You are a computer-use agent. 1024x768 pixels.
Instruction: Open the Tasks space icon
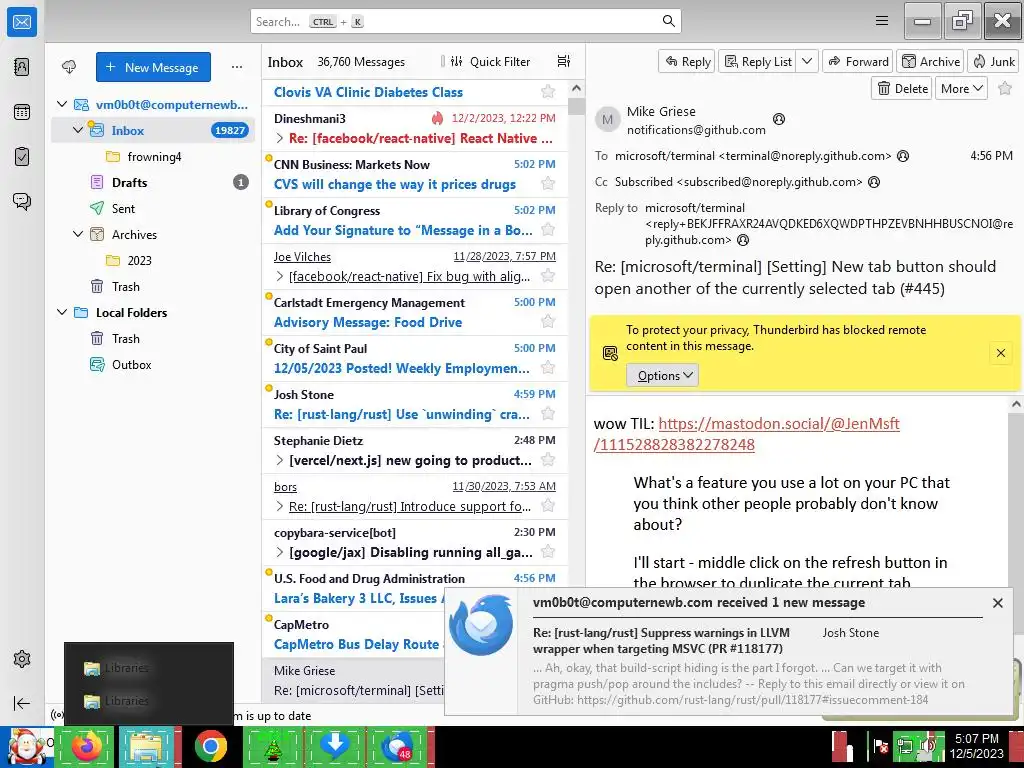click(22, 157)
